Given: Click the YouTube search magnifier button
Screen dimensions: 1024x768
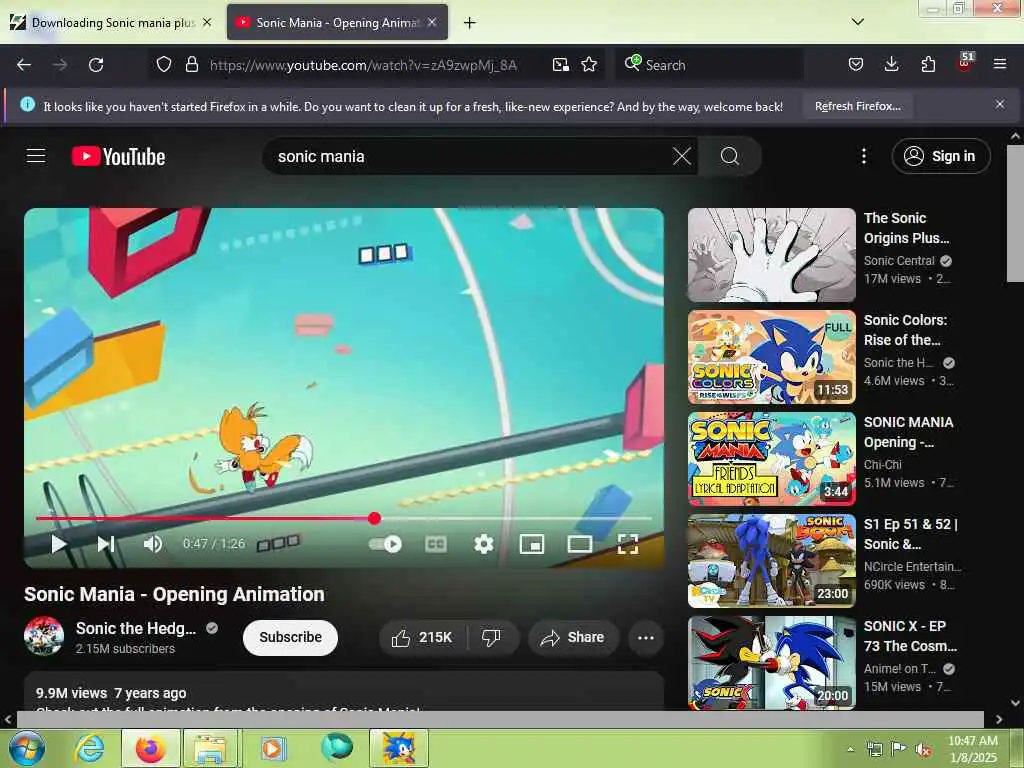Looking at the screenshot, I should tap(729, 156).
